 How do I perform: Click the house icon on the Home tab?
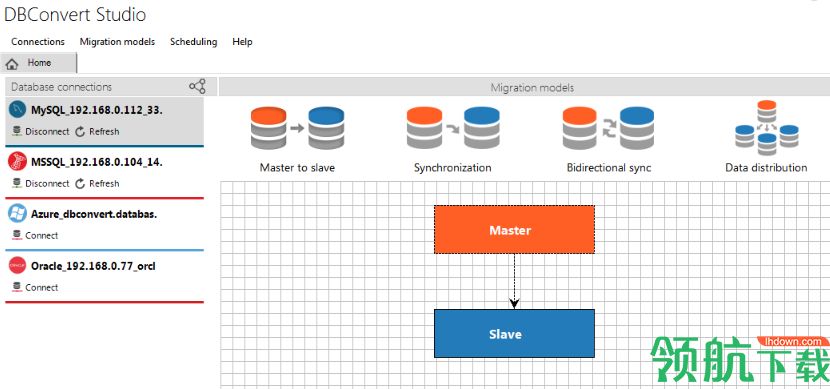pos(12,63)
